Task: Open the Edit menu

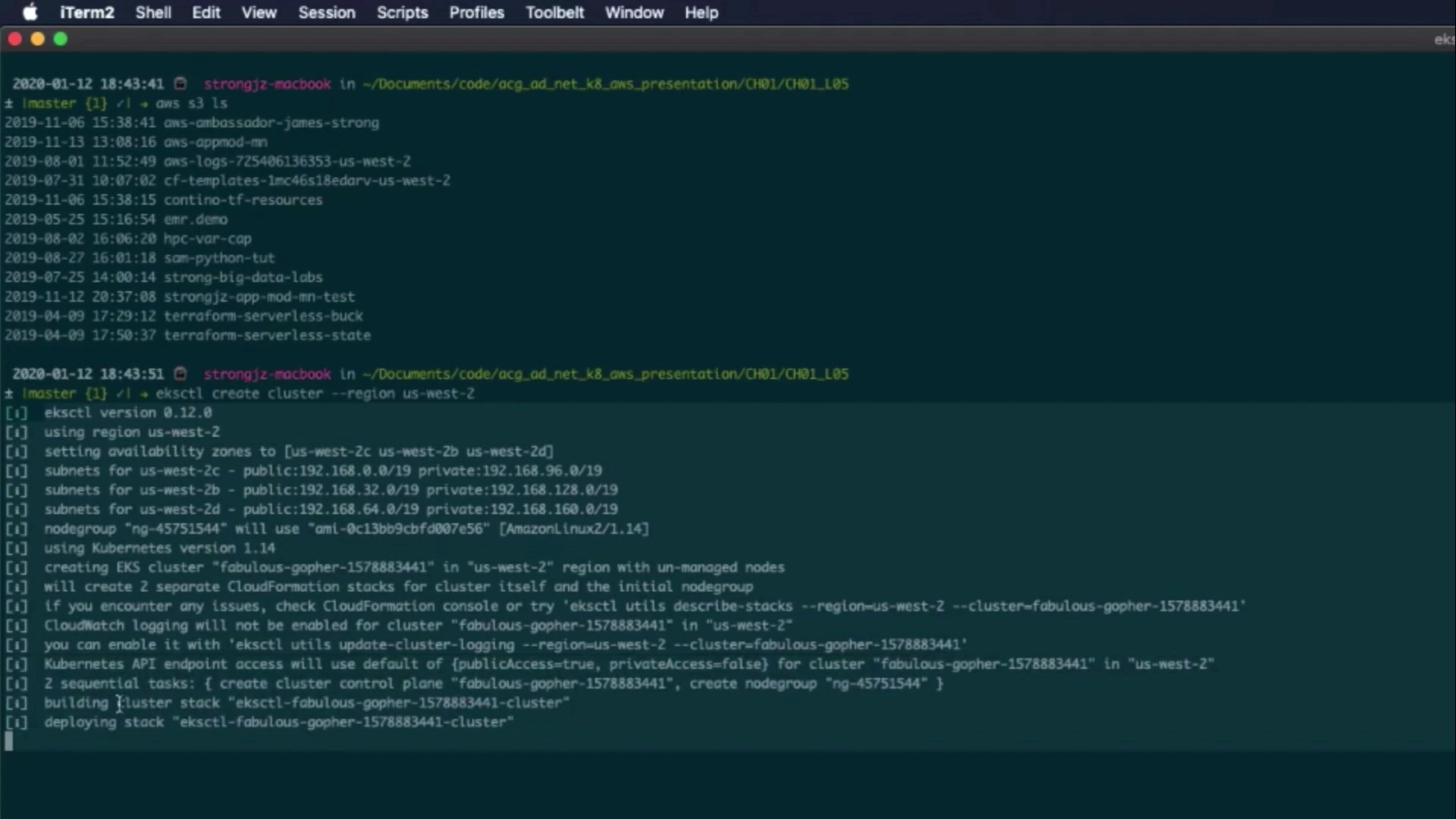Action: point(206,12)
